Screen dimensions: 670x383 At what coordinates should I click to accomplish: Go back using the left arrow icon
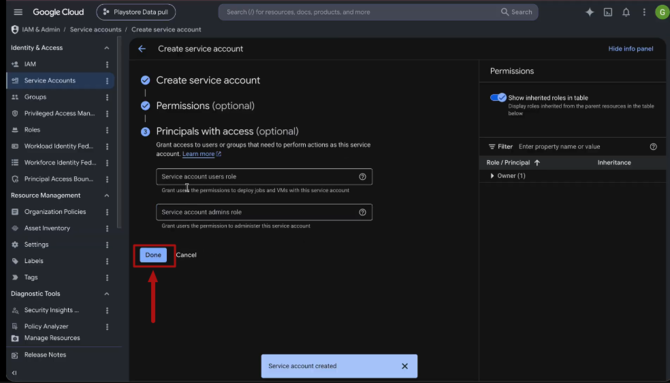pos(142,49)
